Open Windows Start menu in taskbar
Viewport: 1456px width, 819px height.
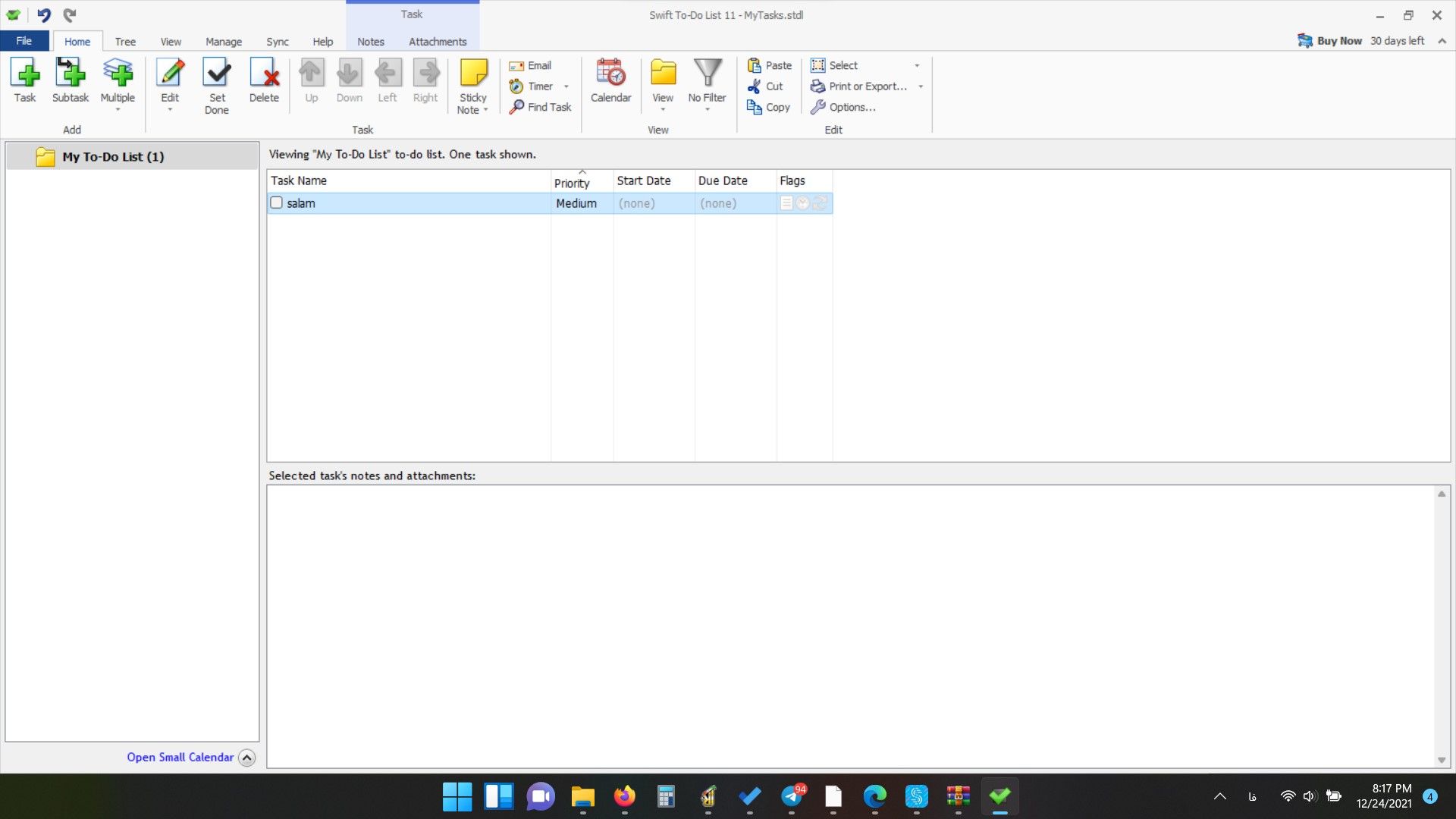(x=457, y=796)
